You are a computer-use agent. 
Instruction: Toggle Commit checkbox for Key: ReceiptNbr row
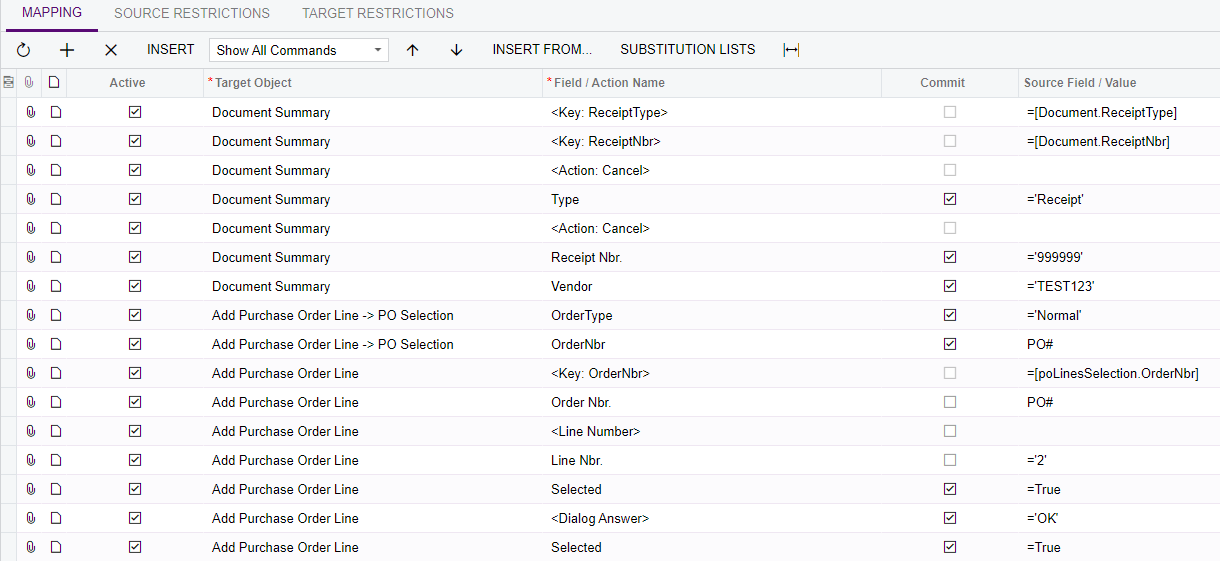pyautogui.click(x=950, y=141)
